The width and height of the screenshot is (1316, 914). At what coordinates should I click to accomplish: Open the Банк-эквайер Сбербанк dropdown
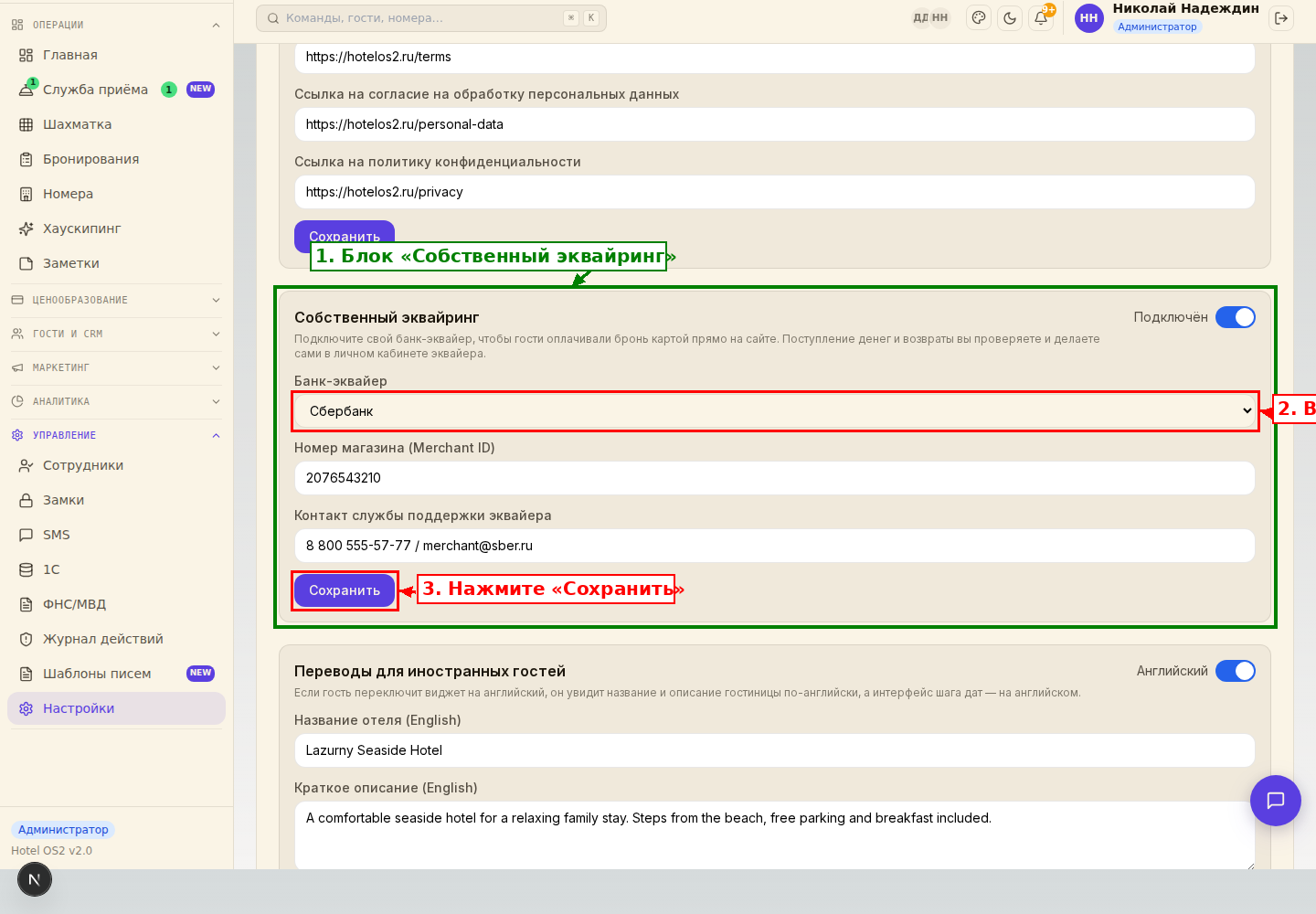pos(775,411)
